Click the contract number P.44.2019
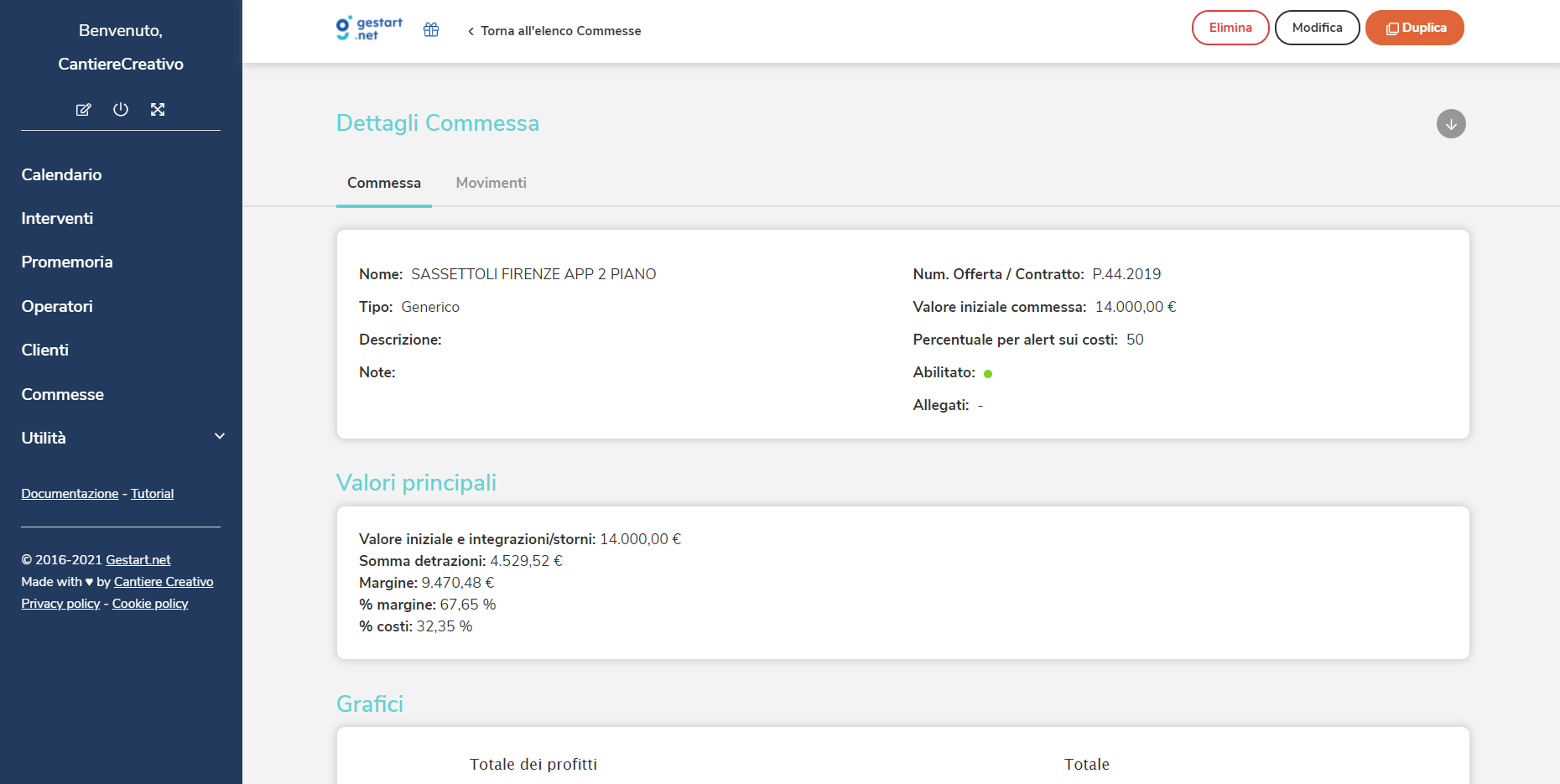 click(1126, 274)
